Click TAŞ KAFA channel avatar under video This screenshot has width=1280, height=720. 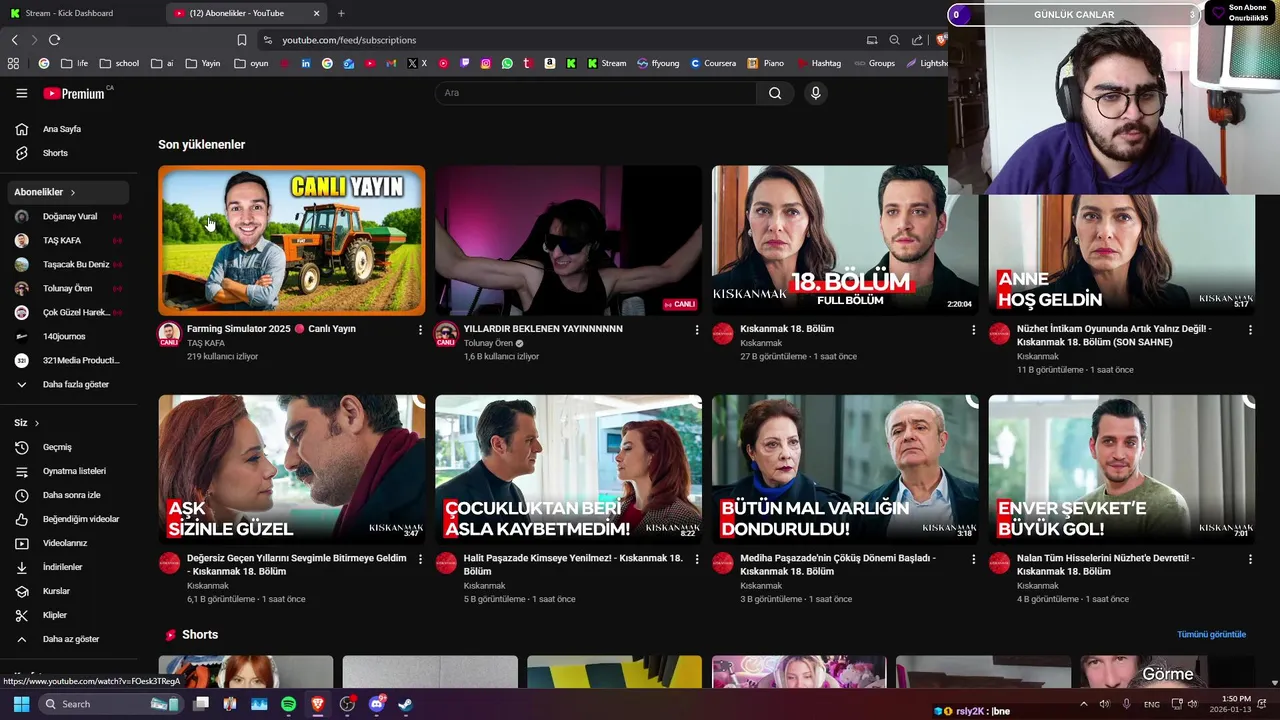[x=169, y=334]
